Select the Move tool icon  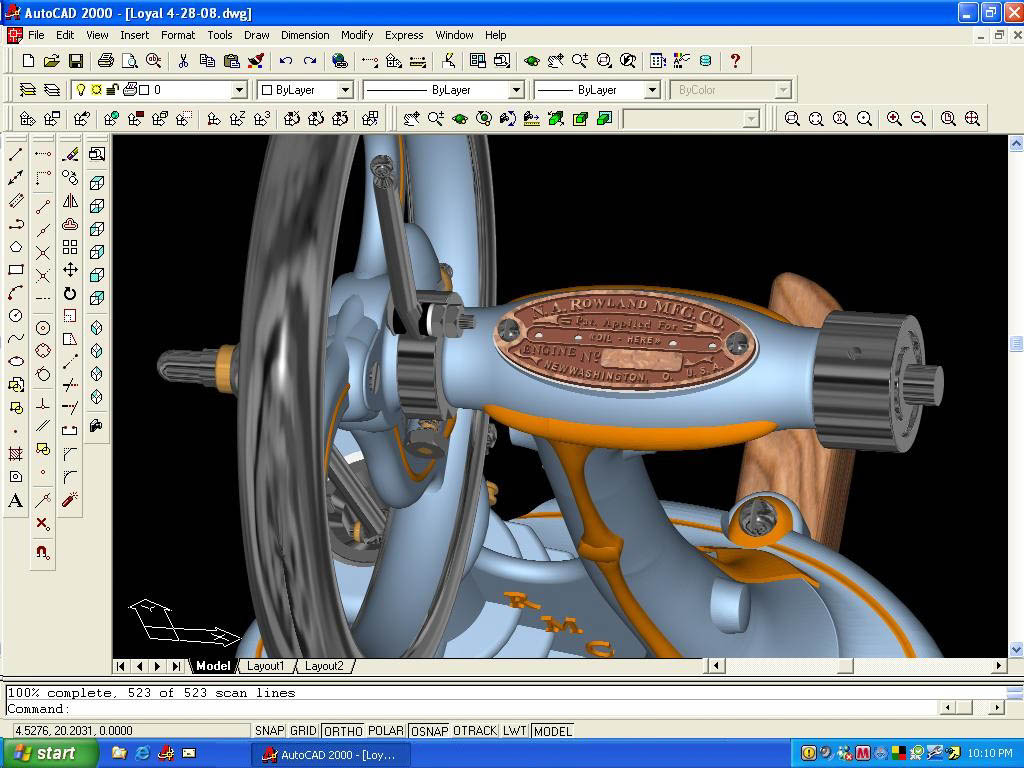tap(70, 270)
